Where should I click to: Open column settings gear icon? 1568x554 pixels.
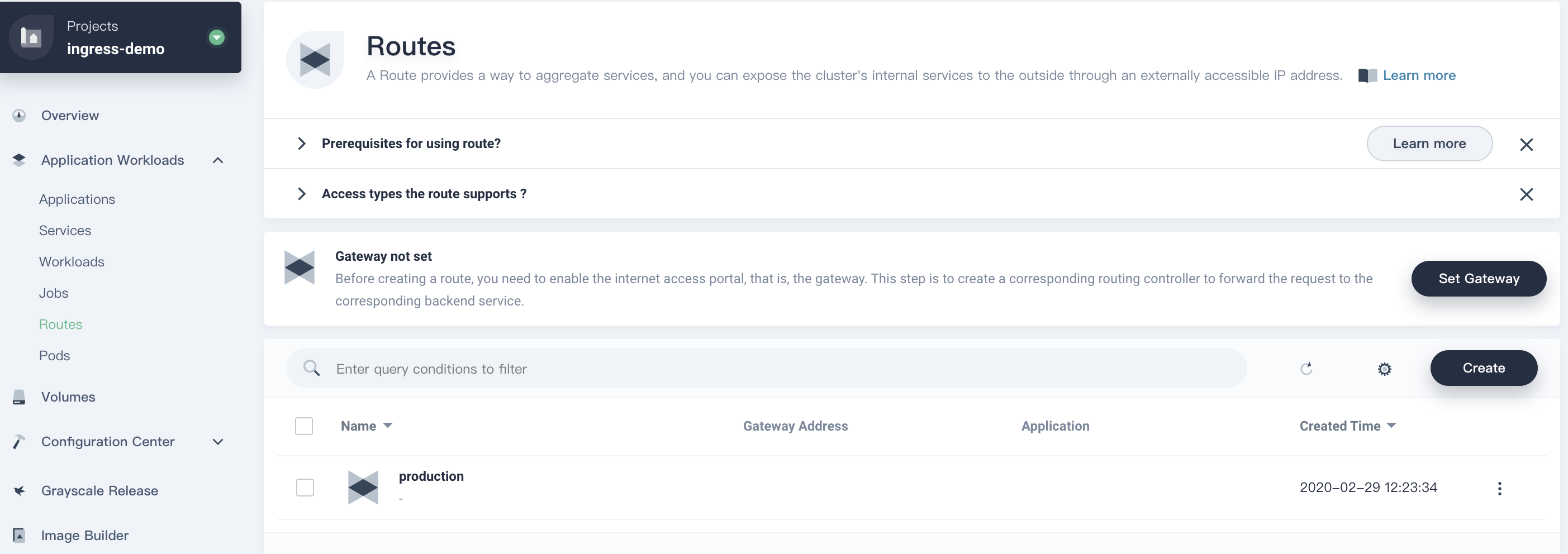1384,369
